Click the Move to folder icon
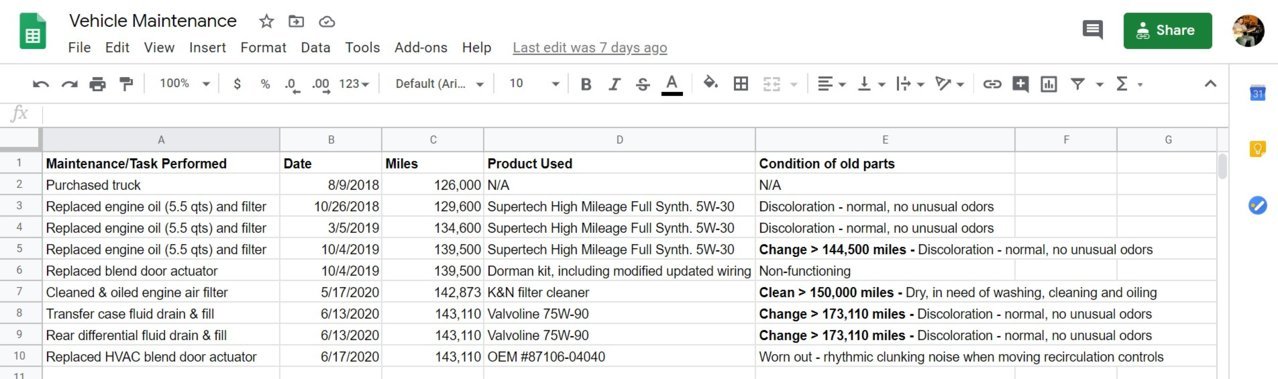Screen dimensions: 1278x379 coord(296,21)
